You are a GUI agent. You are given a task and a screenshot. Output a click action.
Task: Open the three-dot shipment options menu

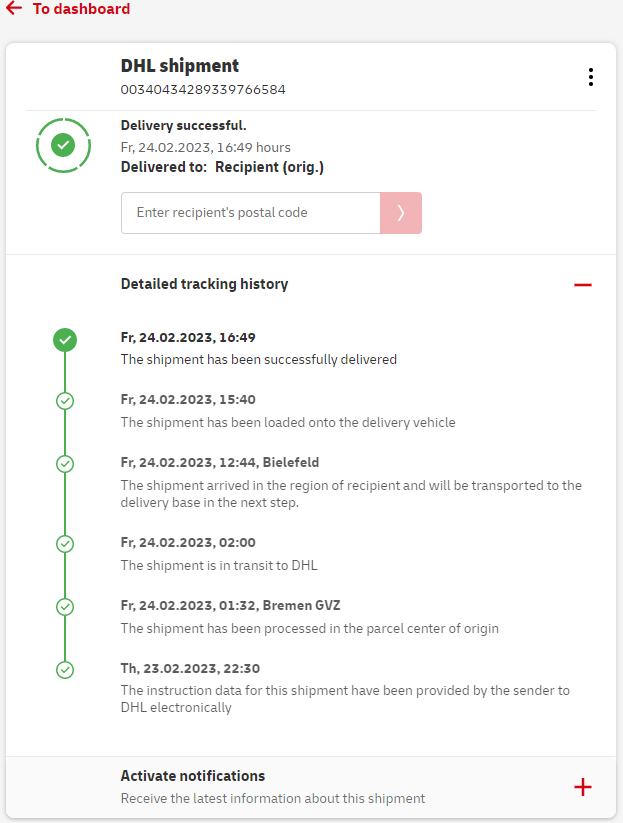[x=591, y=77]
